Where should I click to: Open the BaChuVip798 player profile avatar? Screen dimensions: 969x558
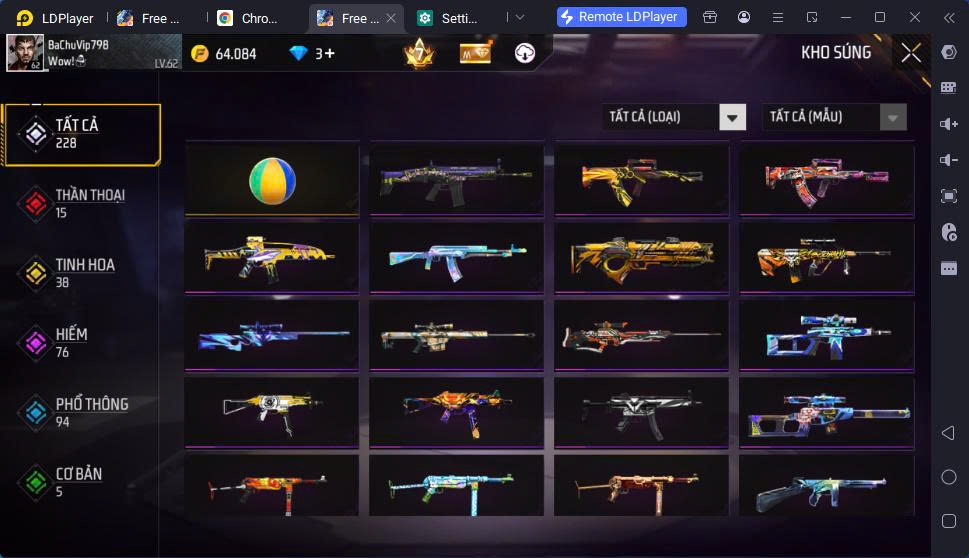click(x=25, y=53)
